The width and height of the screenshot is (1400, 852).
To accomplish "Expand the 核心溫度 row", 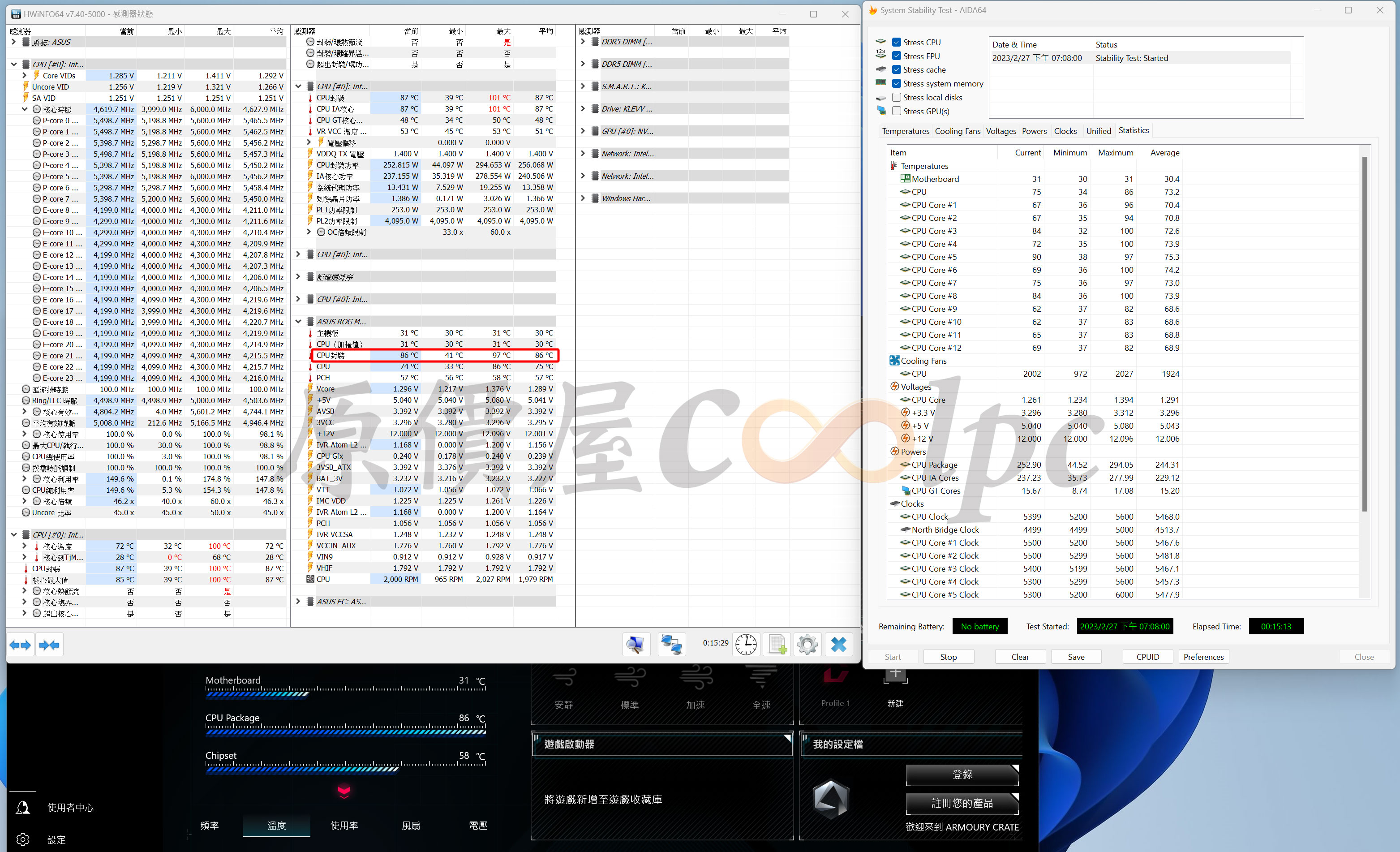I will click(25, 546).
